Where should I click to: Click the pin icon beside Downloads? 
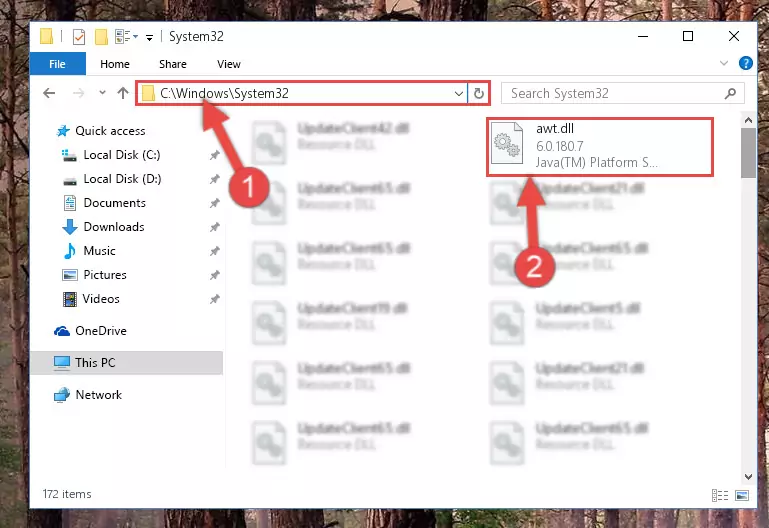(214, 227)
